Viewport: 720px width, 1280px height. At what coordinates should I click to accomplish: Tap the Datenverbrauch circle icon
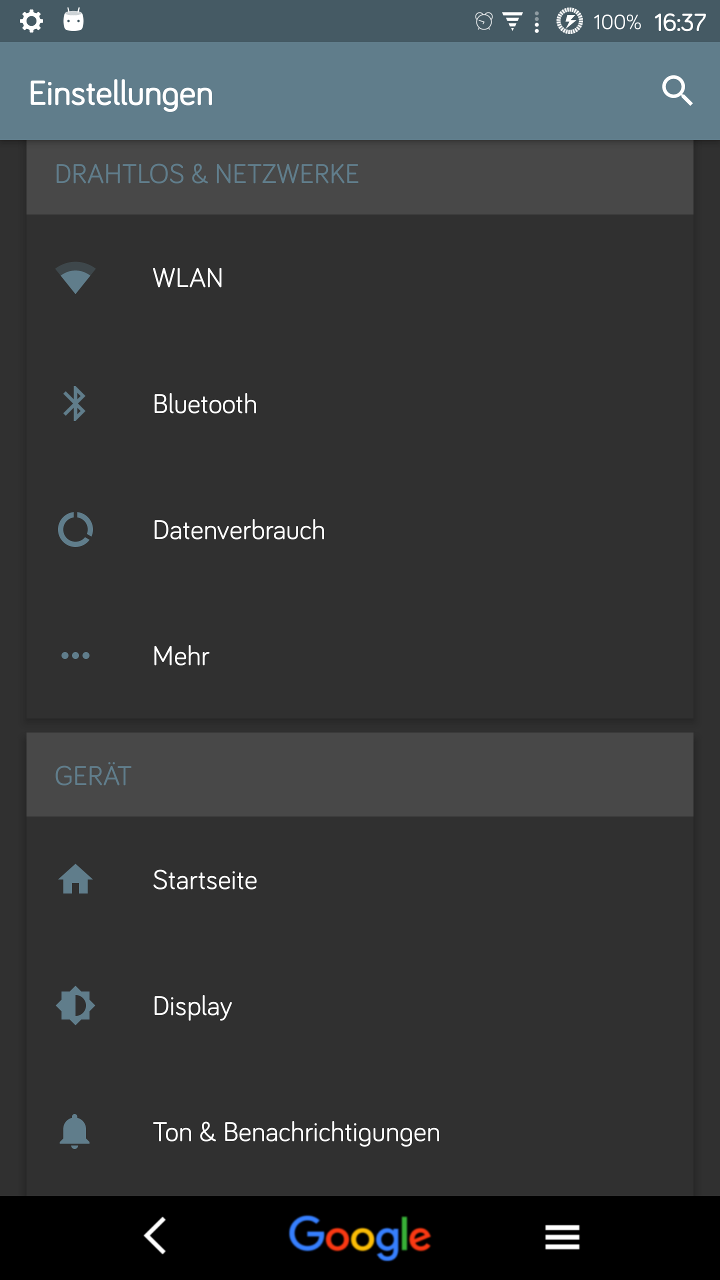pos(75,530)
